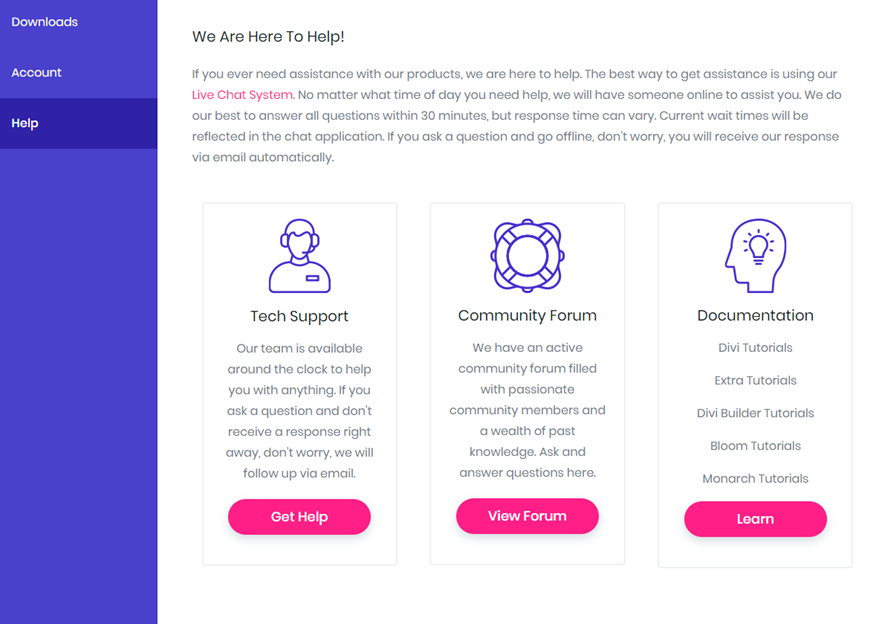
Task: Click the Community Forum card title
Action: click(527, 316)
